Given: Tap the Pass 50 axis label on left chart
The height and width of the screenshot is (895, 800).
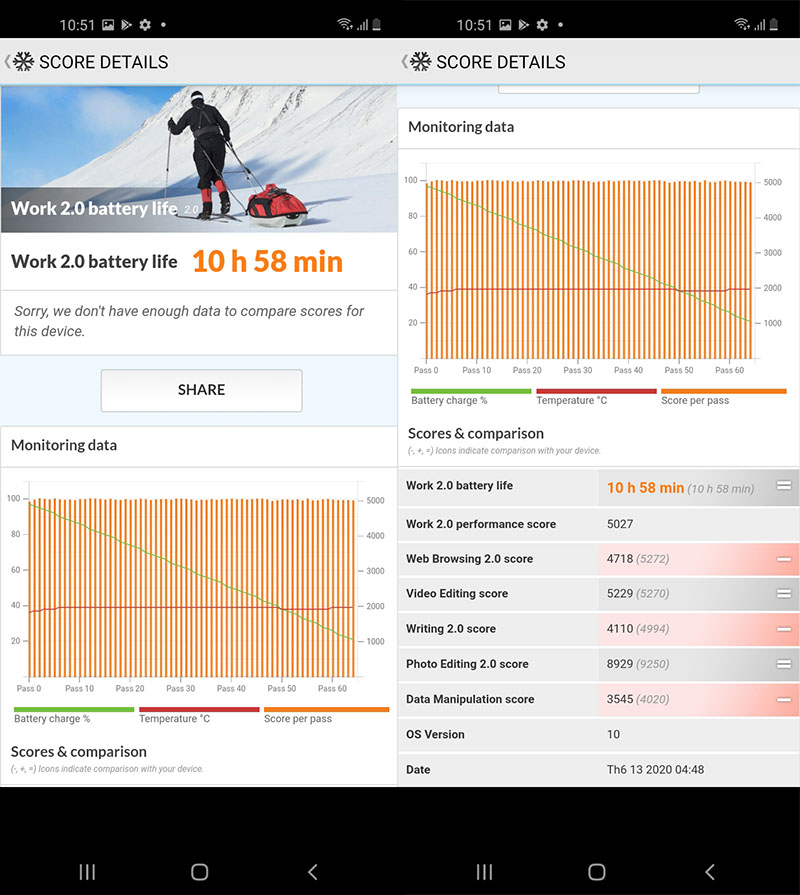Looking at the screenshot, I should click(x=282, y=688).
